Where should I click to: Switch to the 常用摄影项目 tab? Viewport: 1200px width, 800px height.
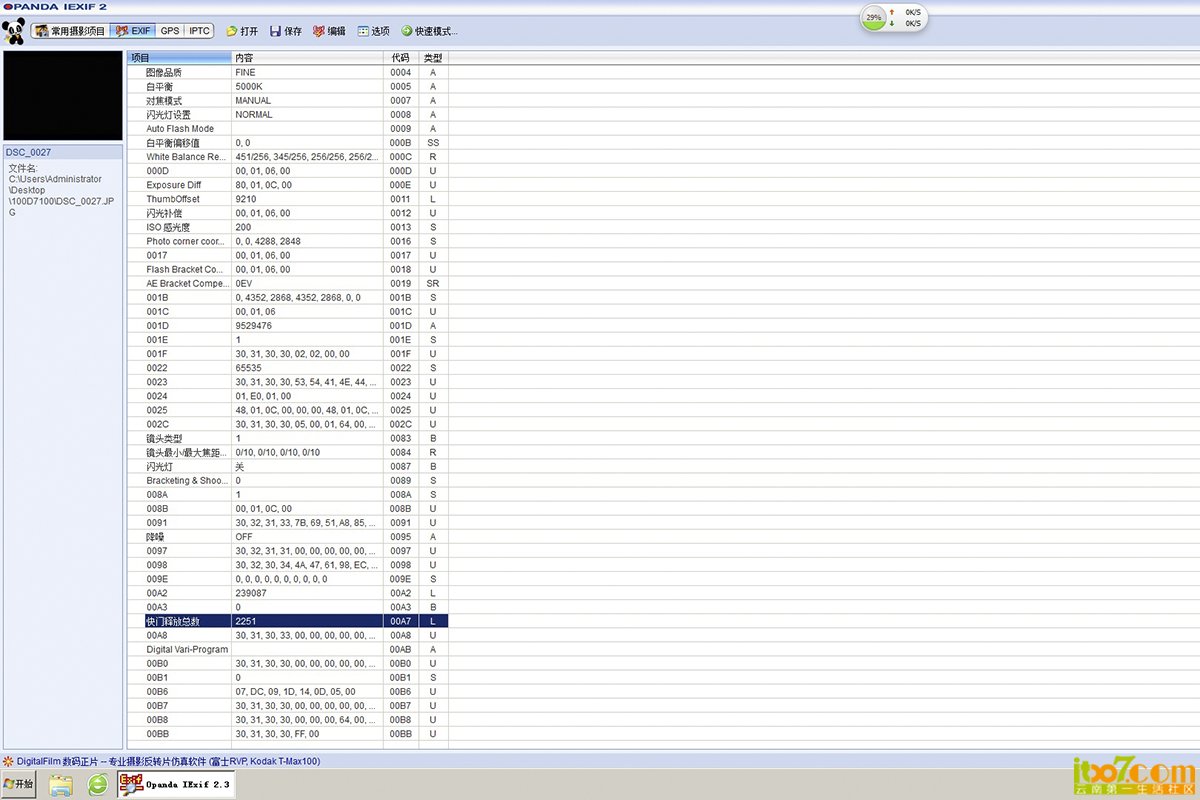click(x=70, y=31)
